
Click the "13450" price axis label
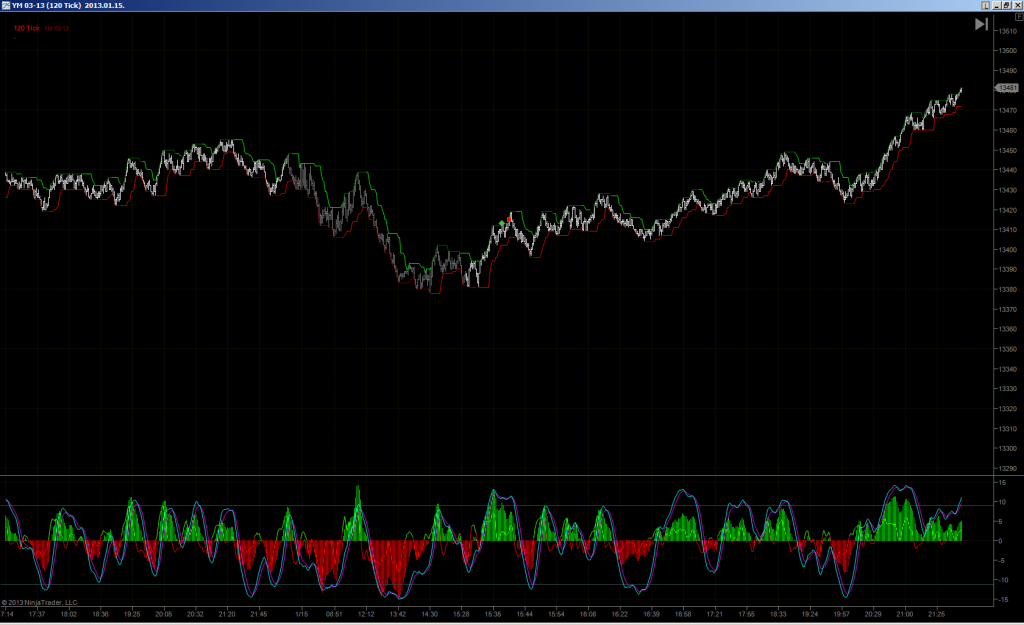click(x=1007, y=150)
